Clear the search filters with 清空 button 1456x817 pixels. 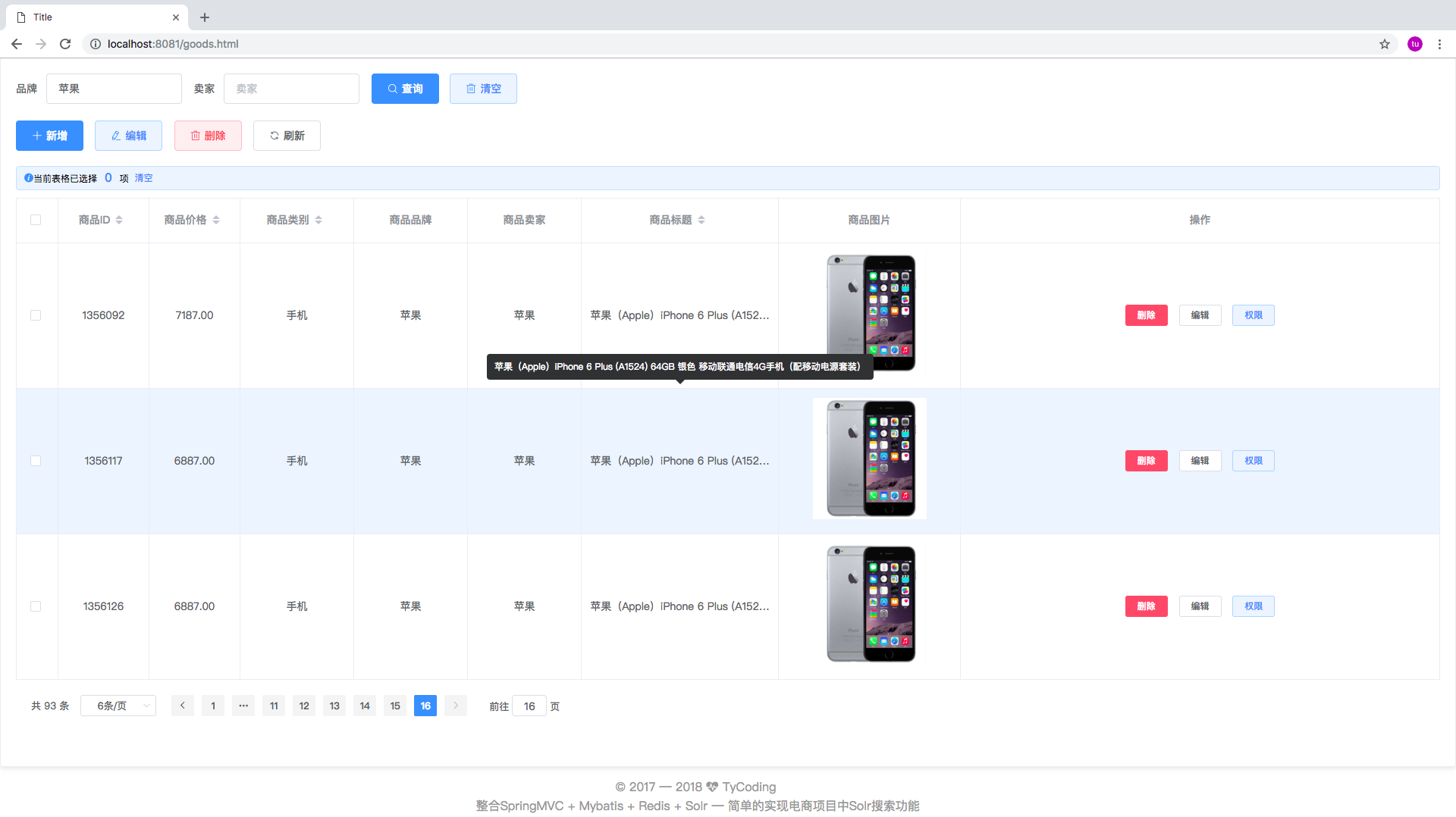point(483,89)
